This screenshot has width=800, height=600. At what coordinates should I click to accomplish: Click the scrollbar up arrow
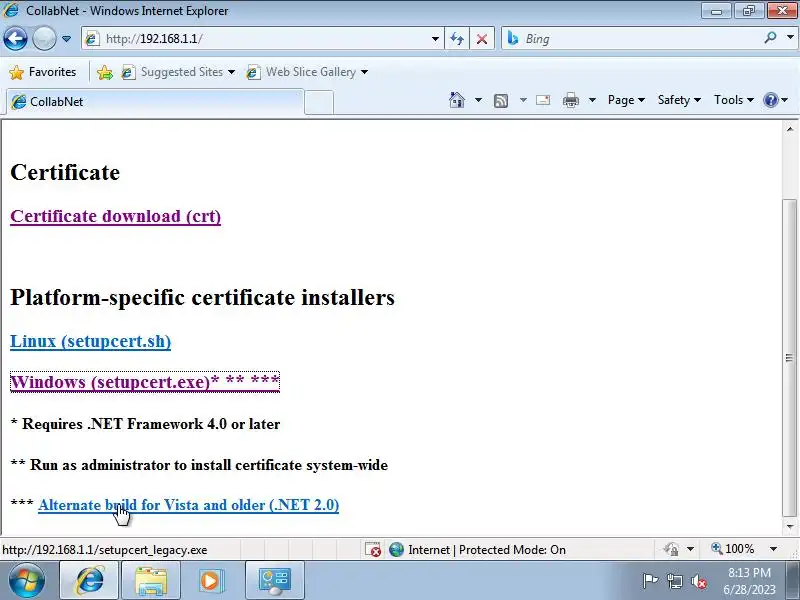[x=790, y=129]
